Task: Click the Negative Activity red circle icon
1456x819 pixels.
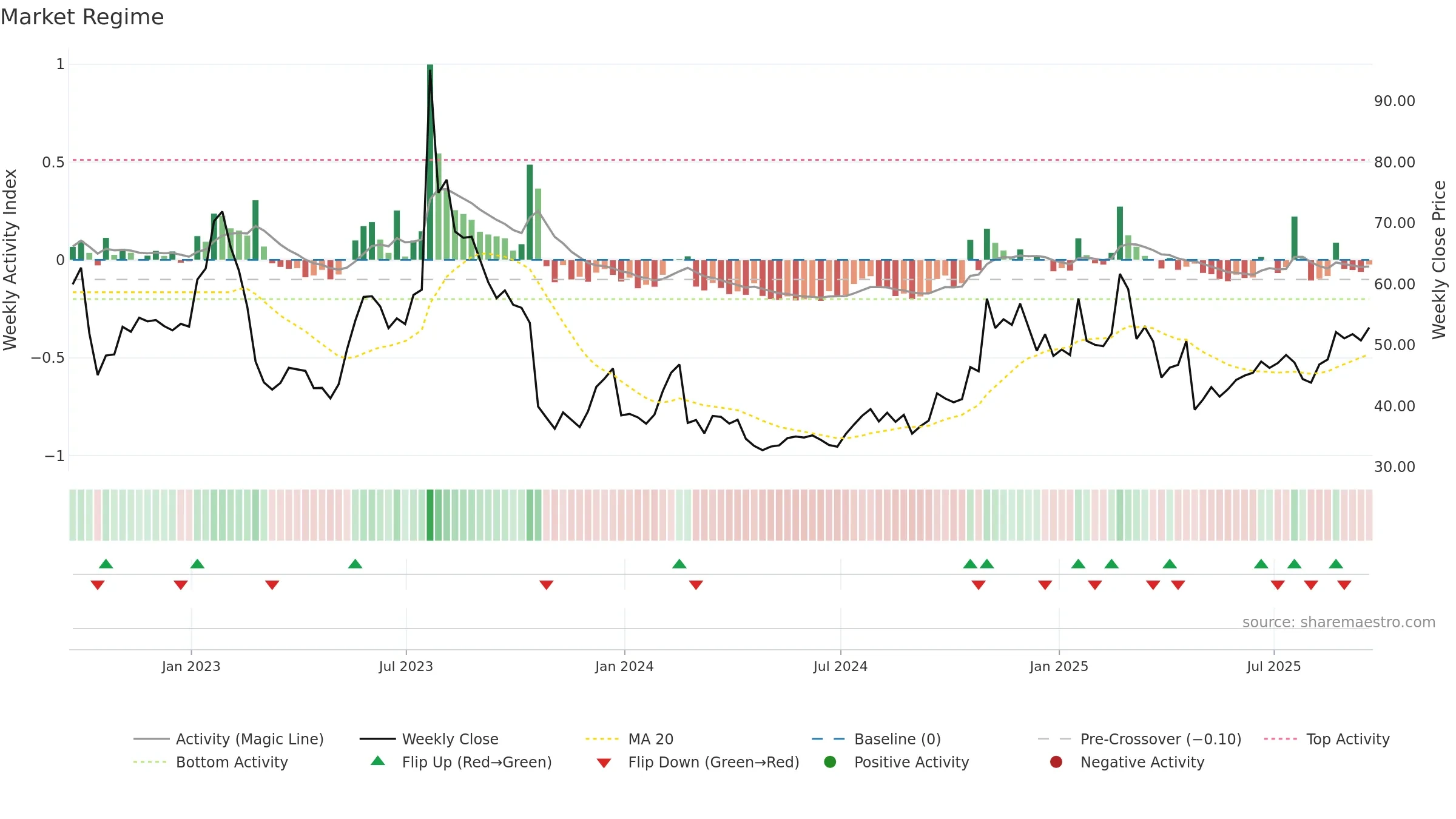Action: 1056,762
